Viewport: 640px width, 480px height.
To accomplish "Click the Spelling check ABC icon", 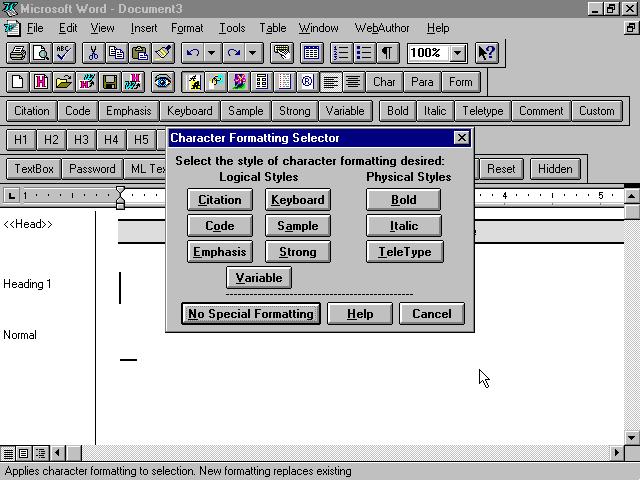I will tap(62, 53).
